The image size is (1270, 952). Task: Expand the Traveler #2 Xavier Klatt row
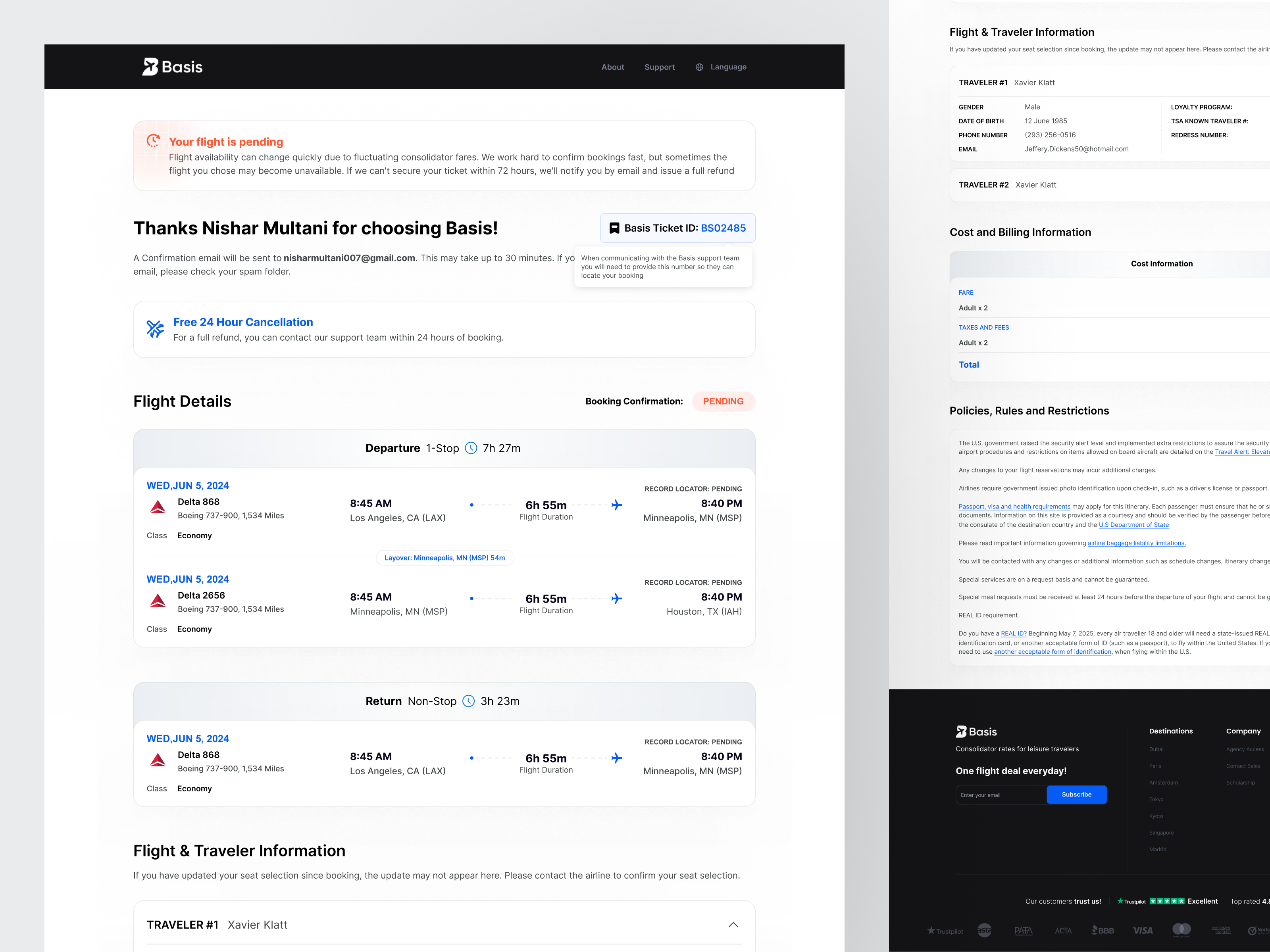pyautogui.click(x=1109, y=185)
